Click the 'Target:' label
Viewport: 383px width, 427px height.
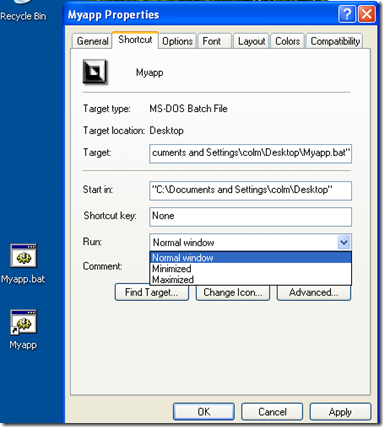97,153
